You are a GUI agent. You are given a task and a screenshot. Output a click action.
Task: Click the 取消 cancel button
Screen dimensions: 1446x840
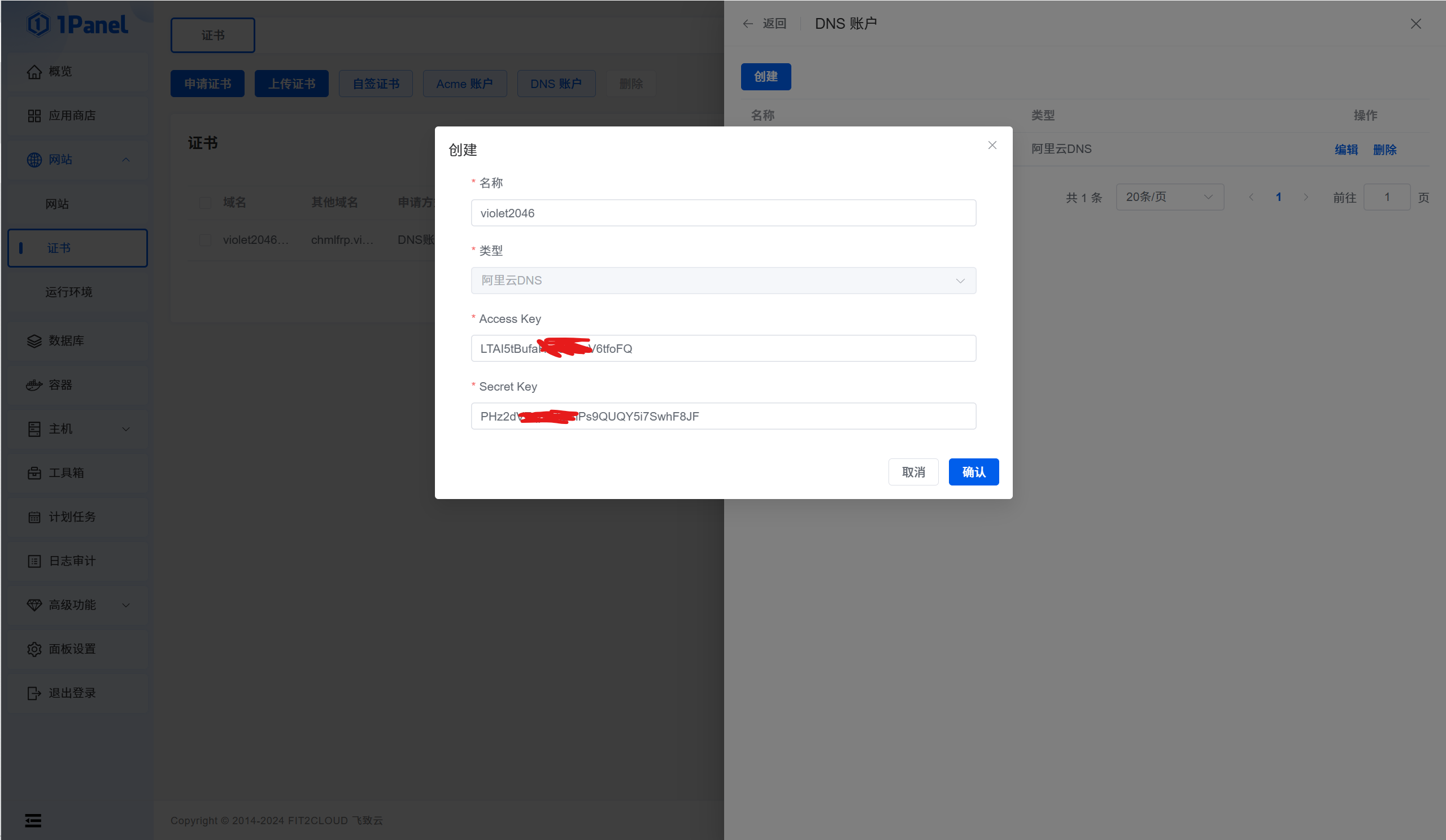point(913,472)
